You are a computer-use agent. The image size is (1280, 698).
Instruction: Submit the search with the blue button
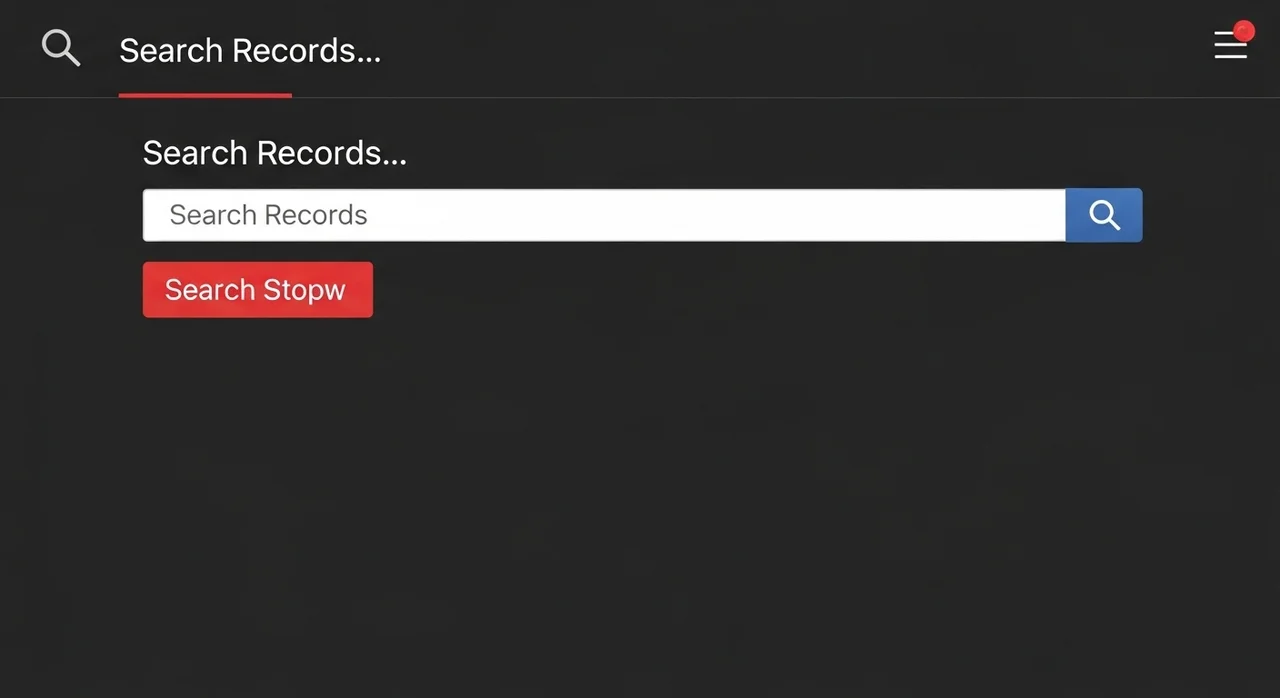(1104, 215)
